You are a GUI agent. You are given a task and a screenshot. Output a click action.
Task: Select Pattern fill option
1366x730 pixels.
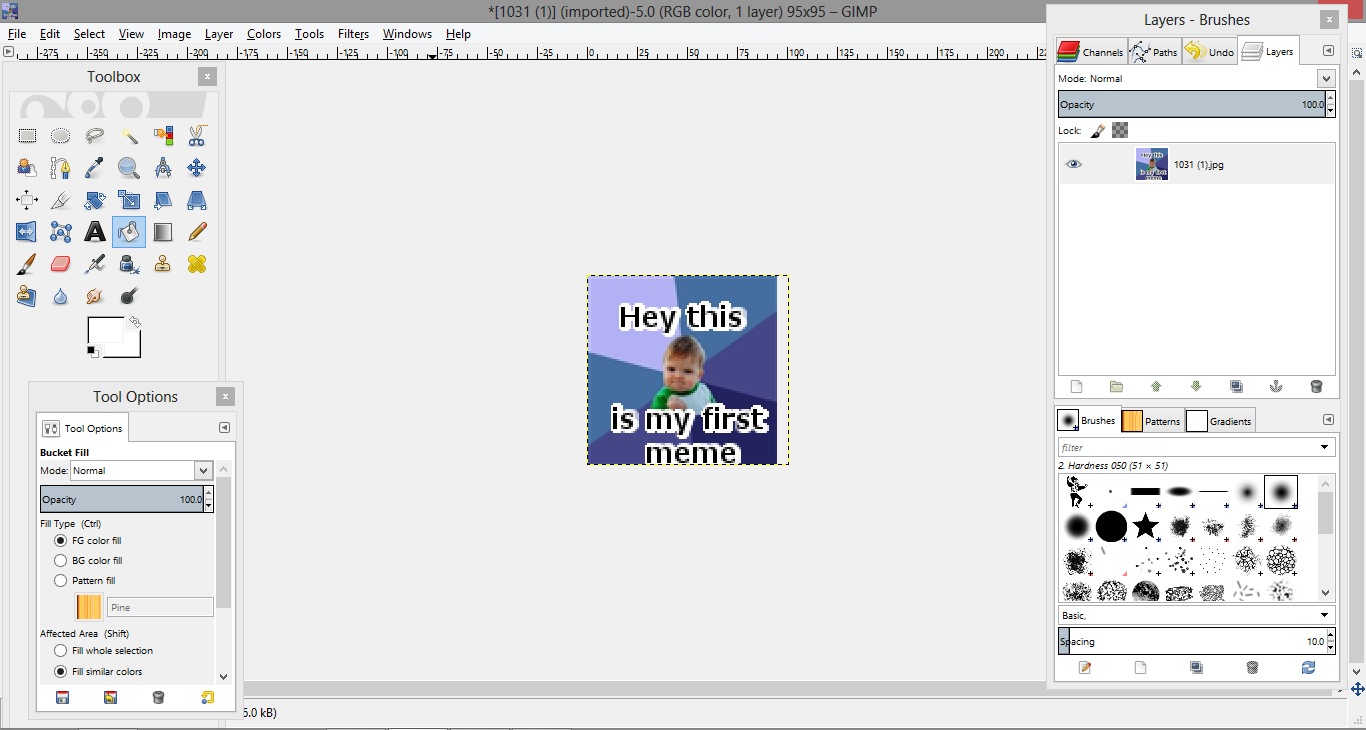(61, 580)
